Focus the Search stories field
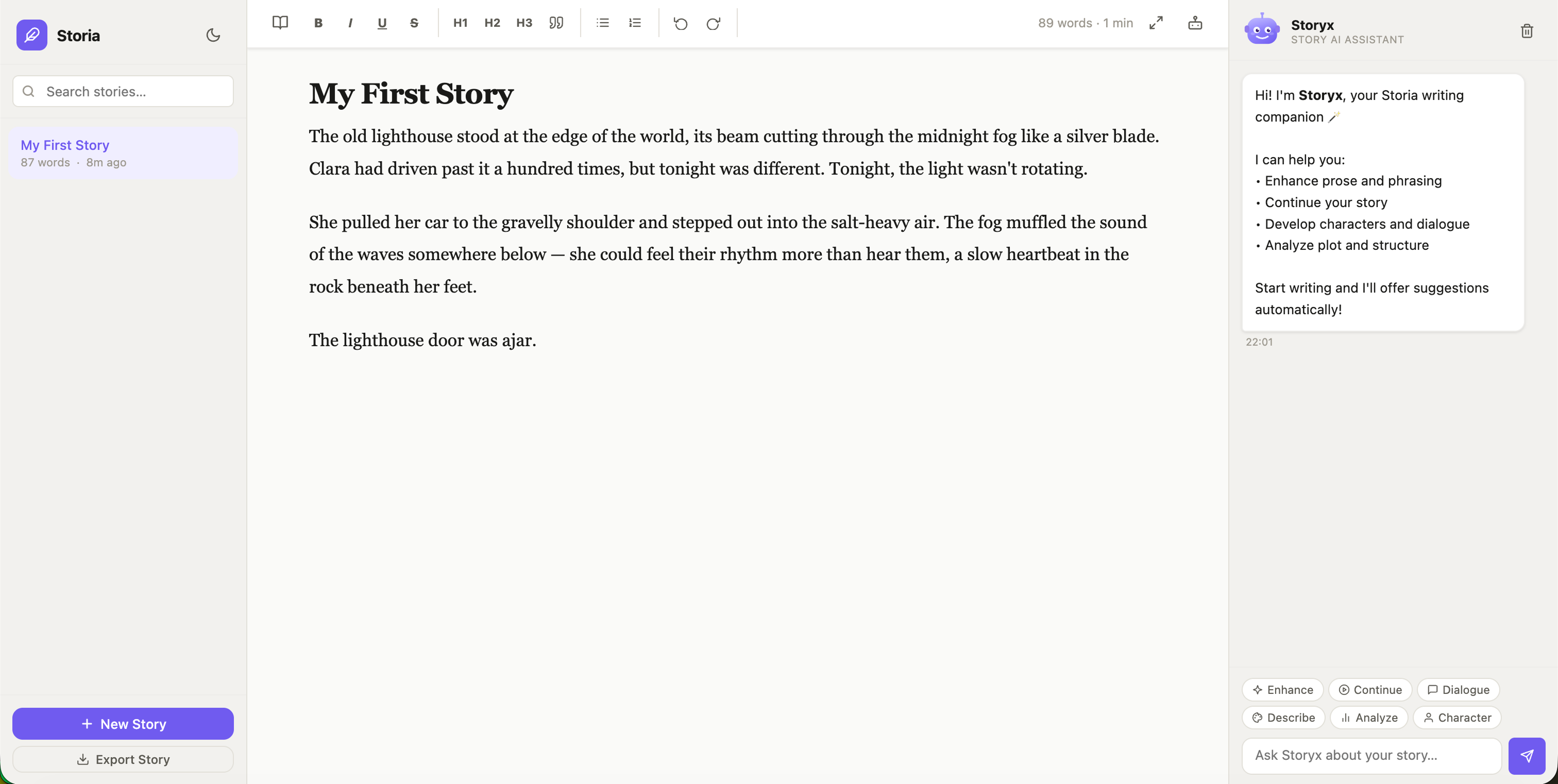 point(123,91)
